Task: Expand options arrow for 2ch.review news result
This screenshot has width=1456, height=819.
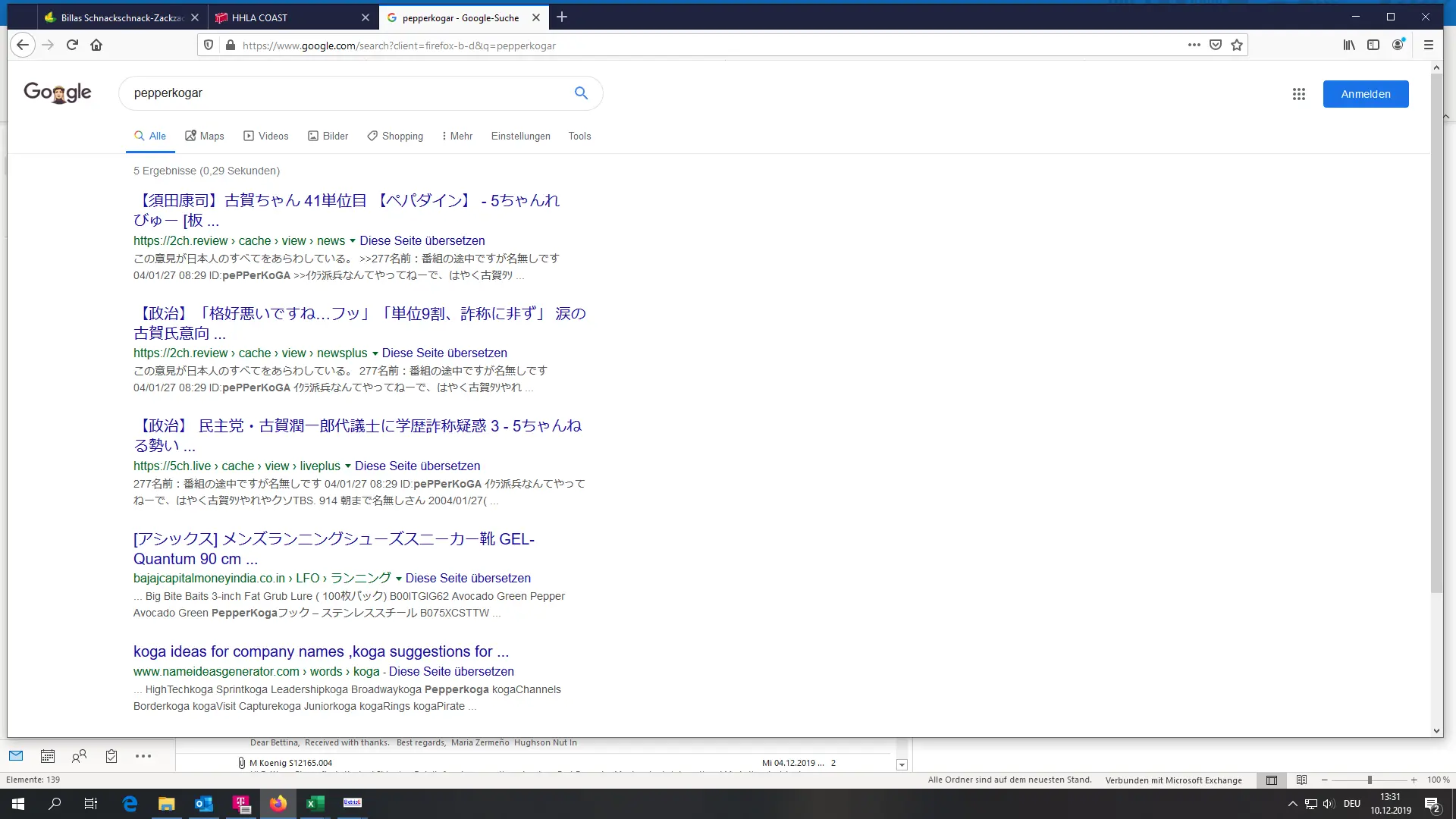Action: [352, 241]
